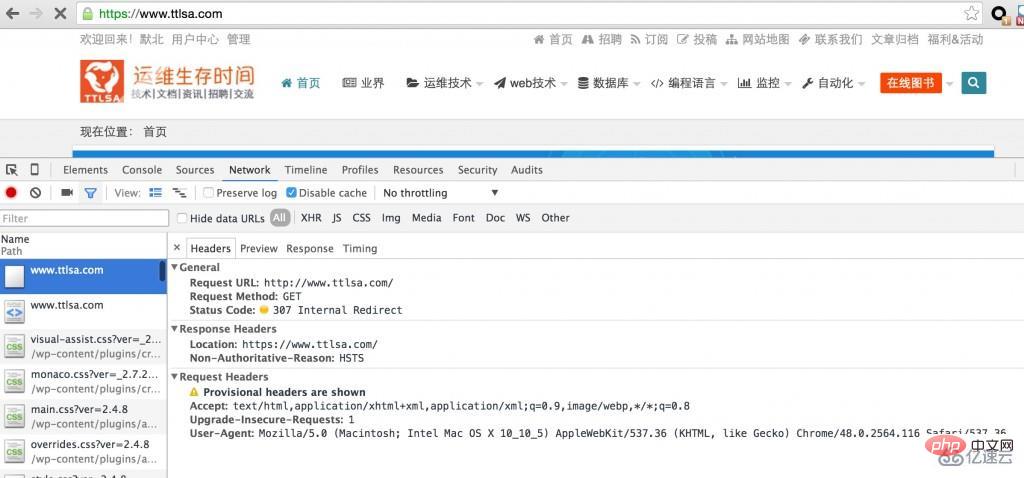The image size is (1024, 478).
Task: Filter requests by Font
Action: 464,218
